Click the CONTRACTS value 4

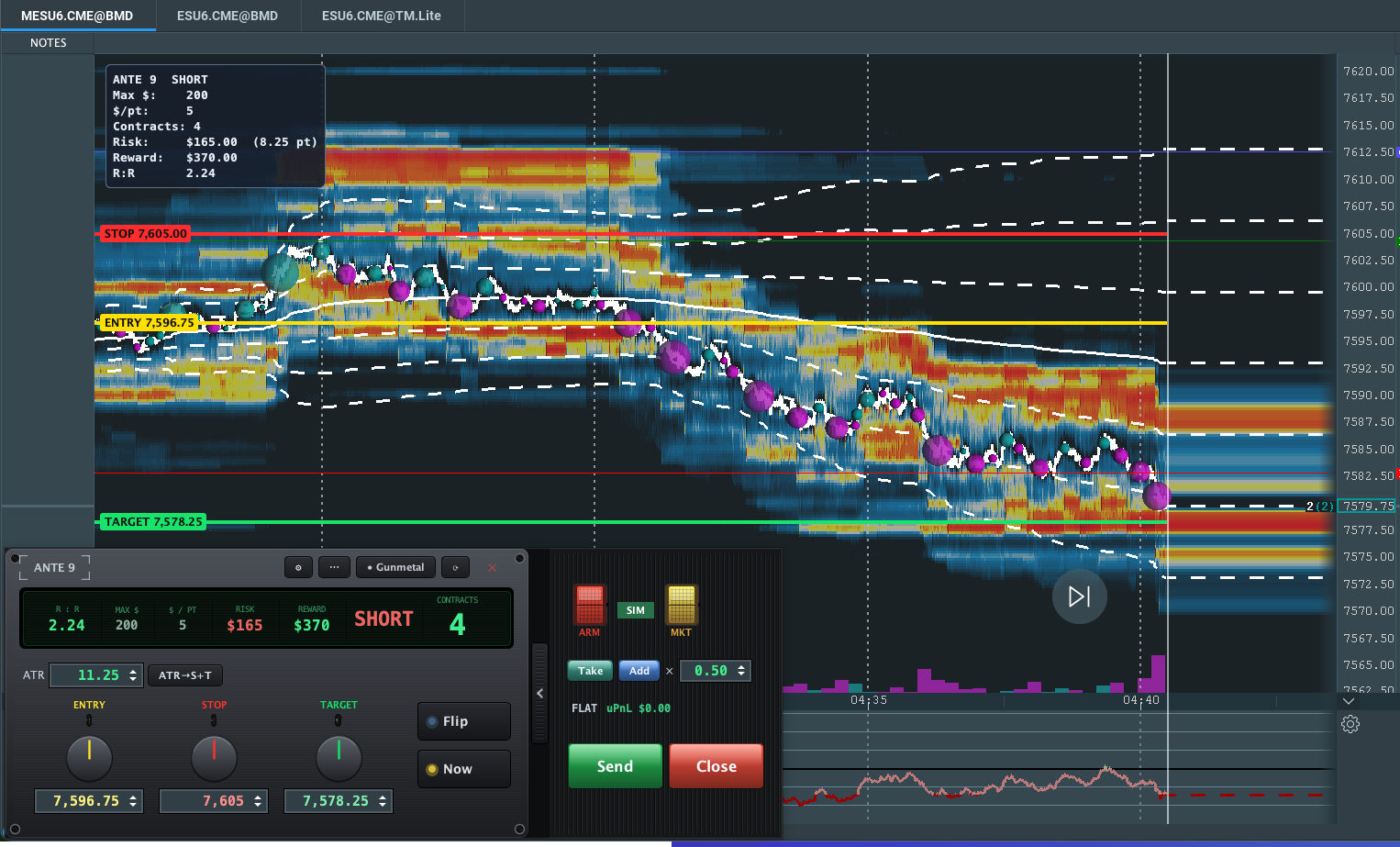coord(457,625)
